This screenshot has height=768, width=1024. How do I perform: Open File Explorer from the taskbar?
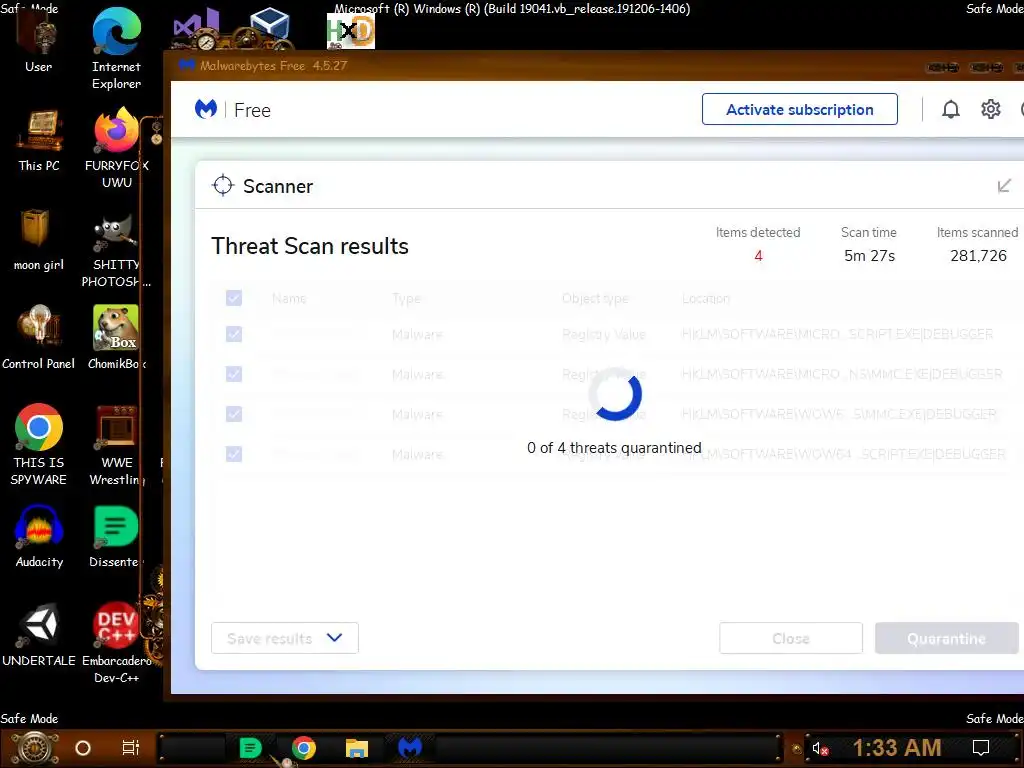[357, 748]
